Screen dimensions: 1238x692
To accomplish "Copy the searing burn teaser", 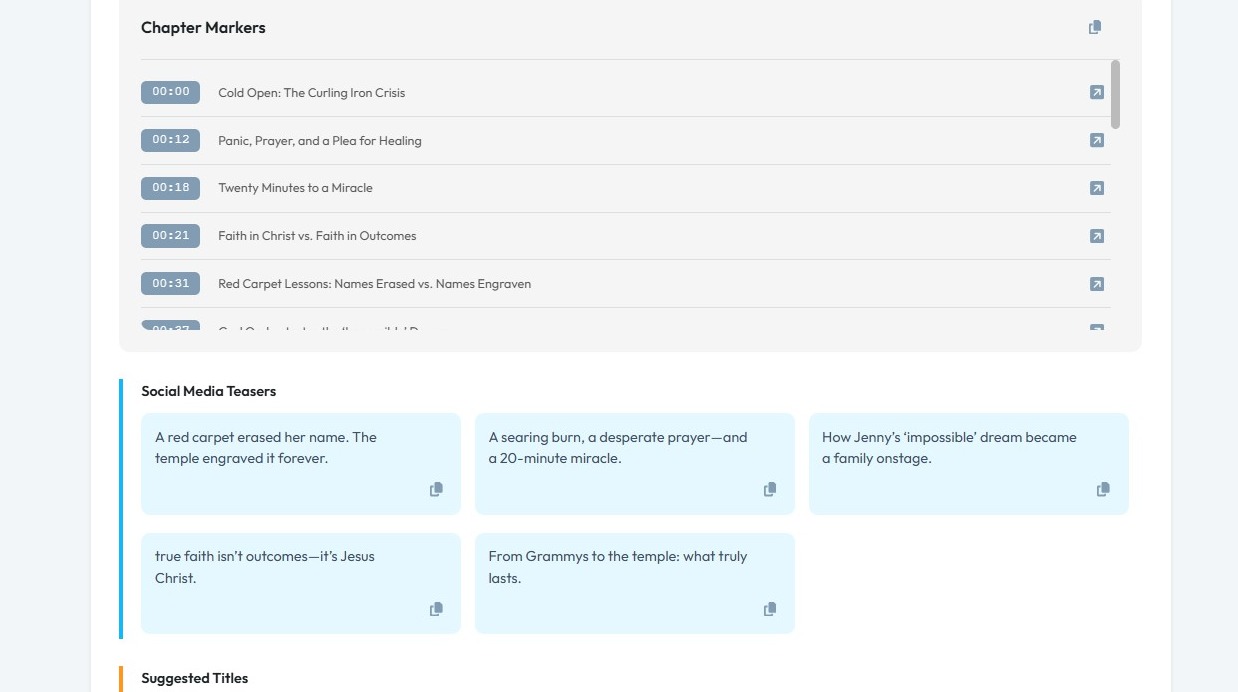I will (770, 490).
